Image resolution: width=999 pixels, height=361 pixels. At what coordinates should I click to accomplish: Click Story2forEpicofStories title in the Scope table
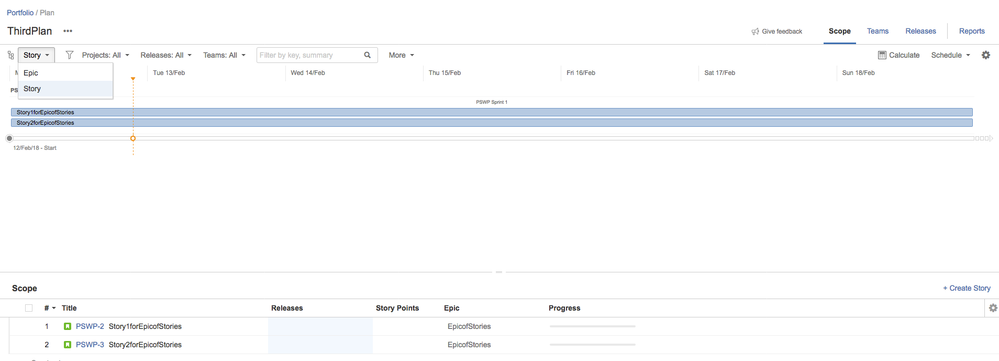[145, 344]
